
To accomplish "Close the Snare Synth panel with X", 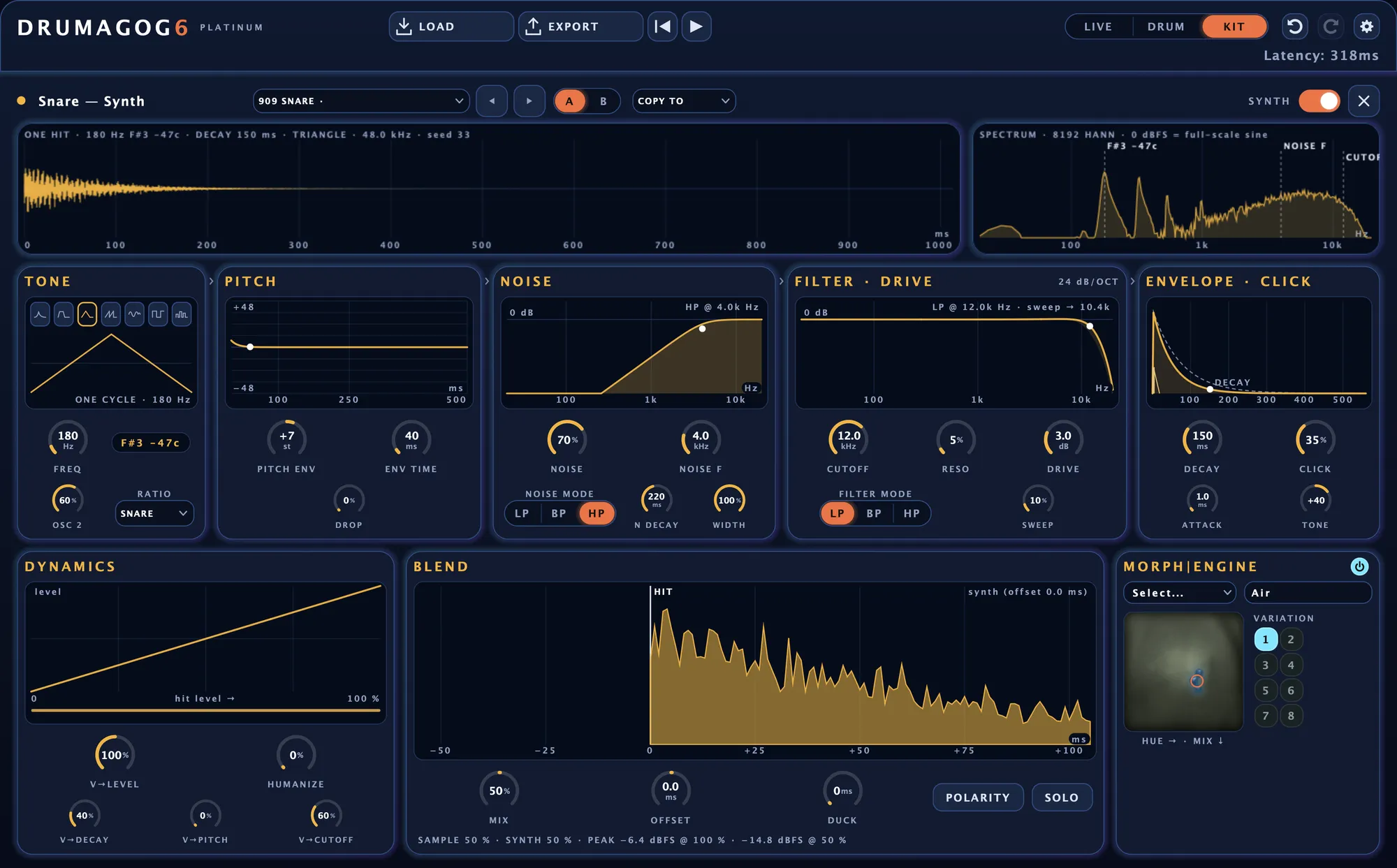I will (x=1363, y=101).
